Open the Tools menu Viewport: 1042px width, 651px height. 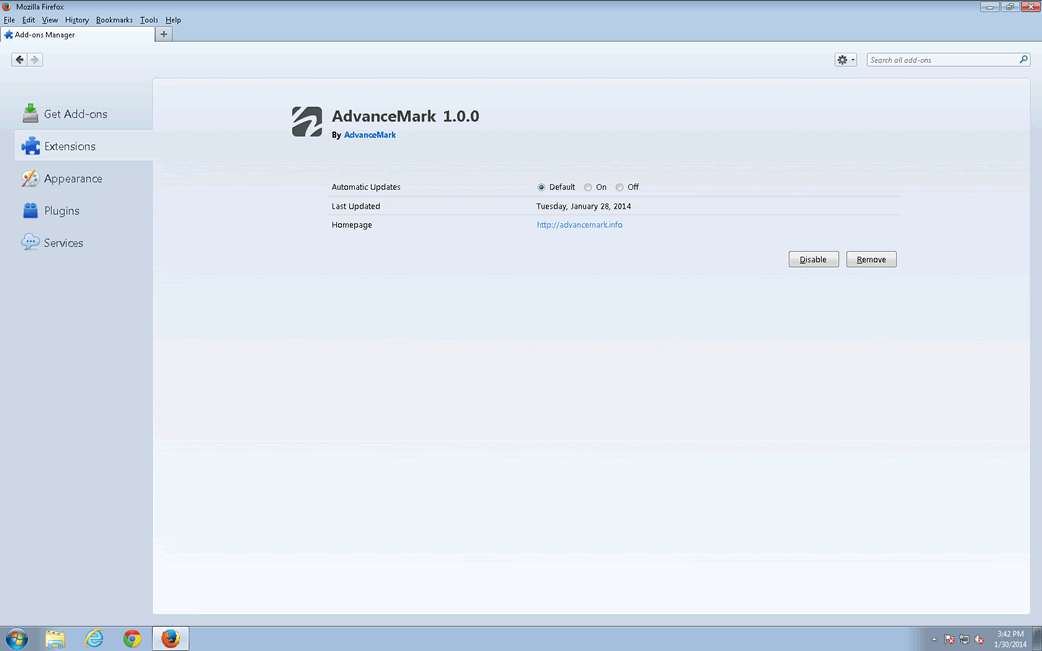pyautogui.click(x=149, y=20)
